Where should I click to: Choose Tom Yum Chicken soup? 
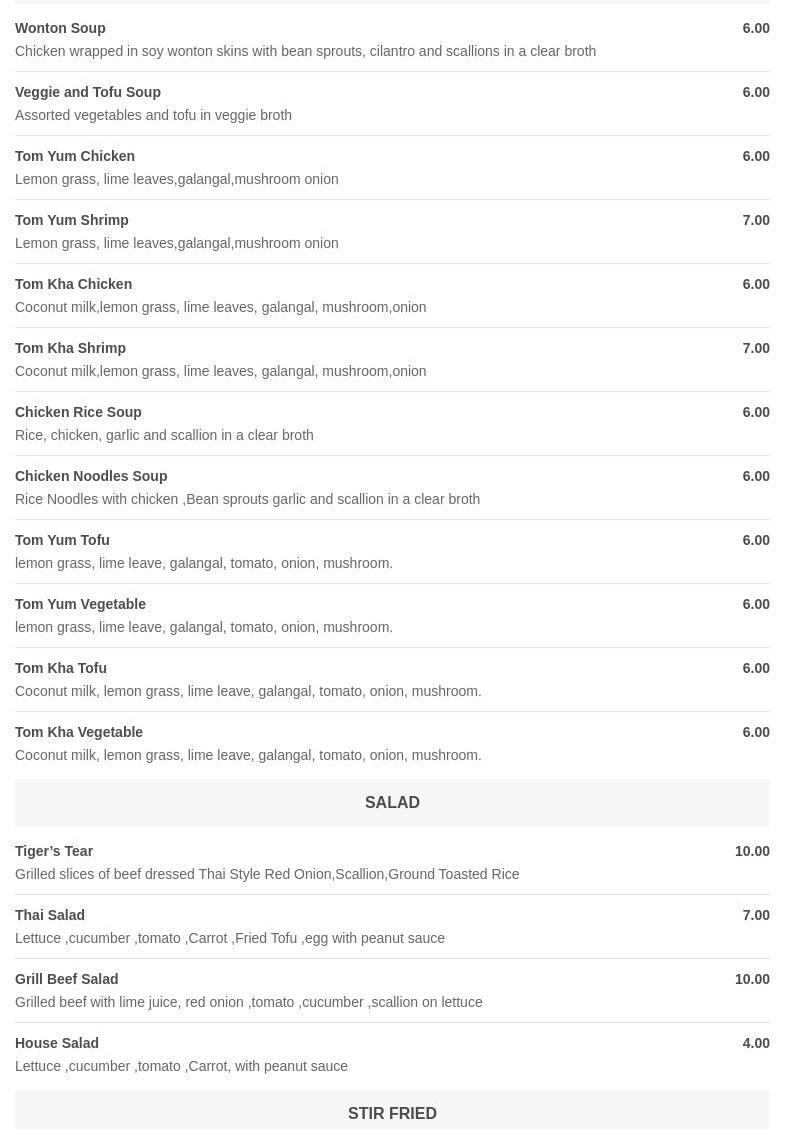pos(75,156)
